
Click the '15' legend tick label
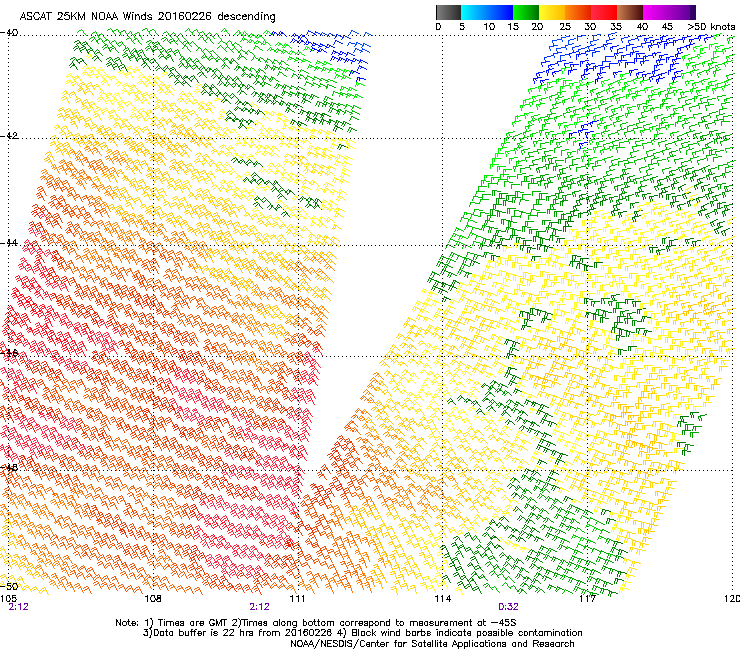click(513, 27)
